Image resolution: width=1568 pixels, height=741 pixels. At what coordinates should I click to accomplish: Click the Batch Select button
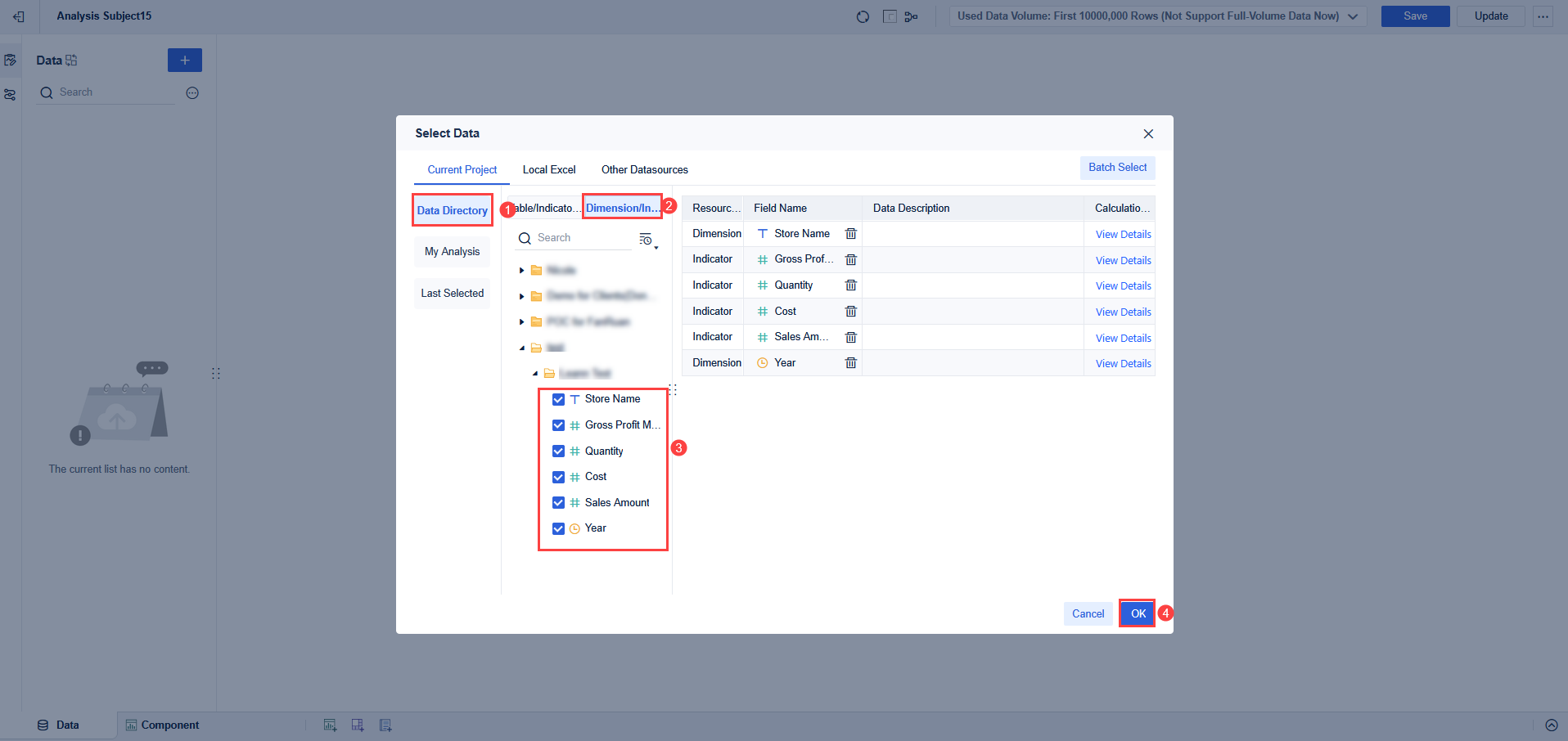[1118, 168]
